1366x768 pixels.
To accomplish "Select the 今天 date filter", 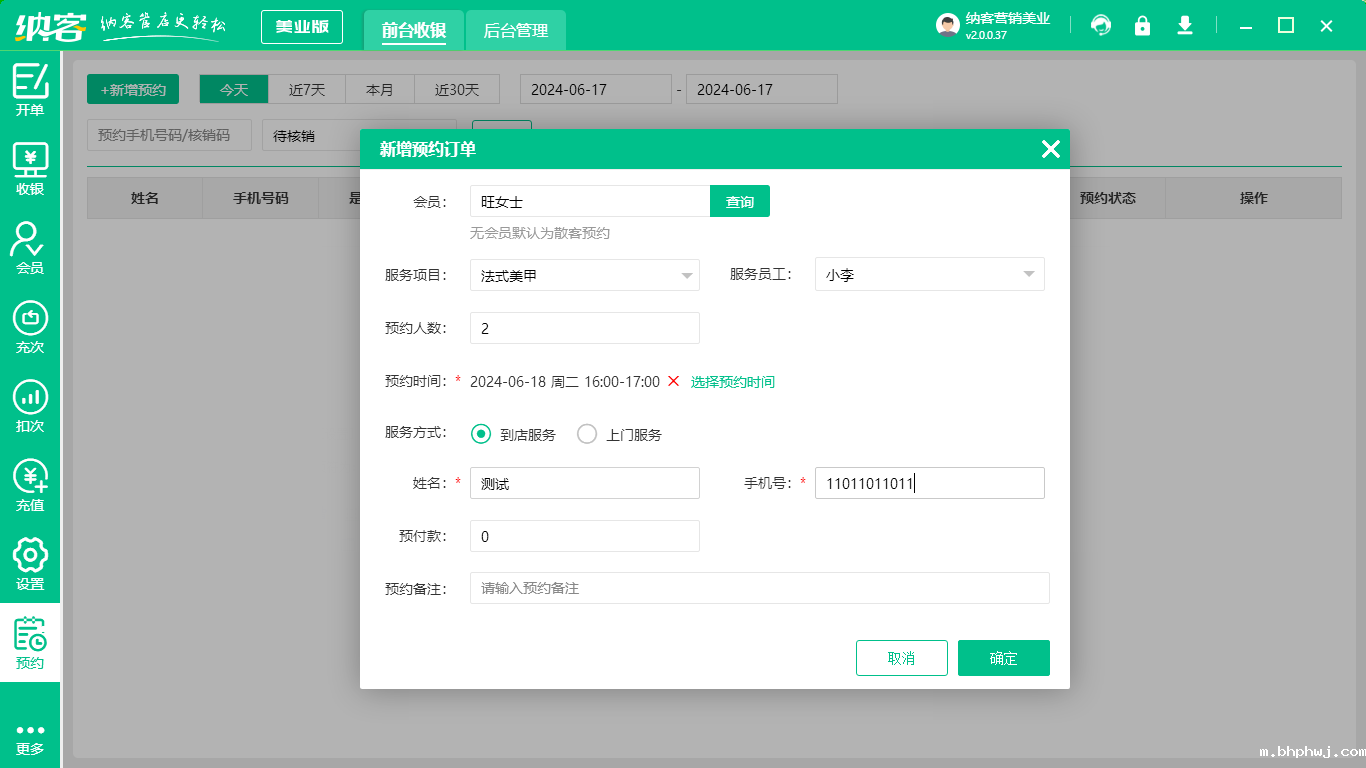I will (234, 89).
